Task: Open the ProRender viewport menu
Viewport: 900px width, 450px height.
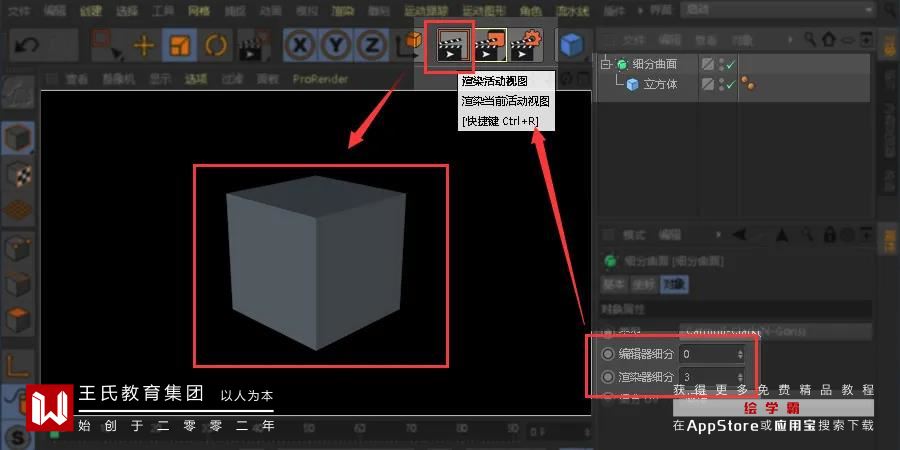Action: coord(320,79)
